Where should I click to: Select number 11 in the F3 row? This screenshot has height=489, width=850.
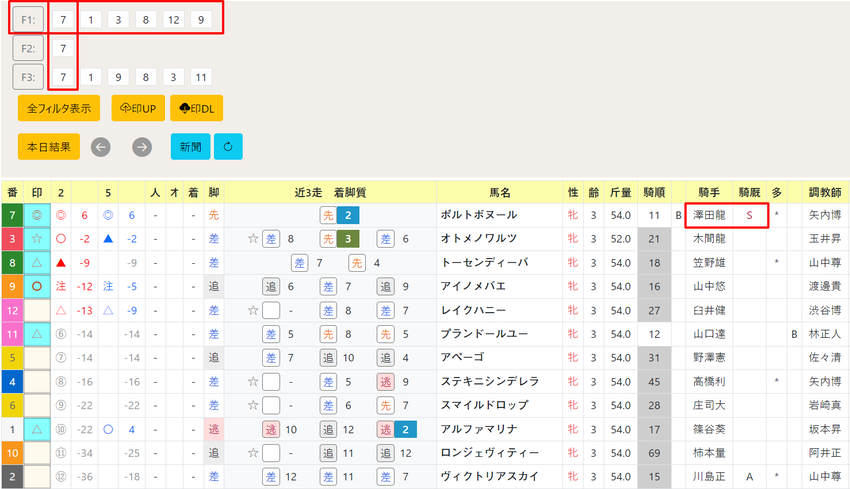(201, 77)
